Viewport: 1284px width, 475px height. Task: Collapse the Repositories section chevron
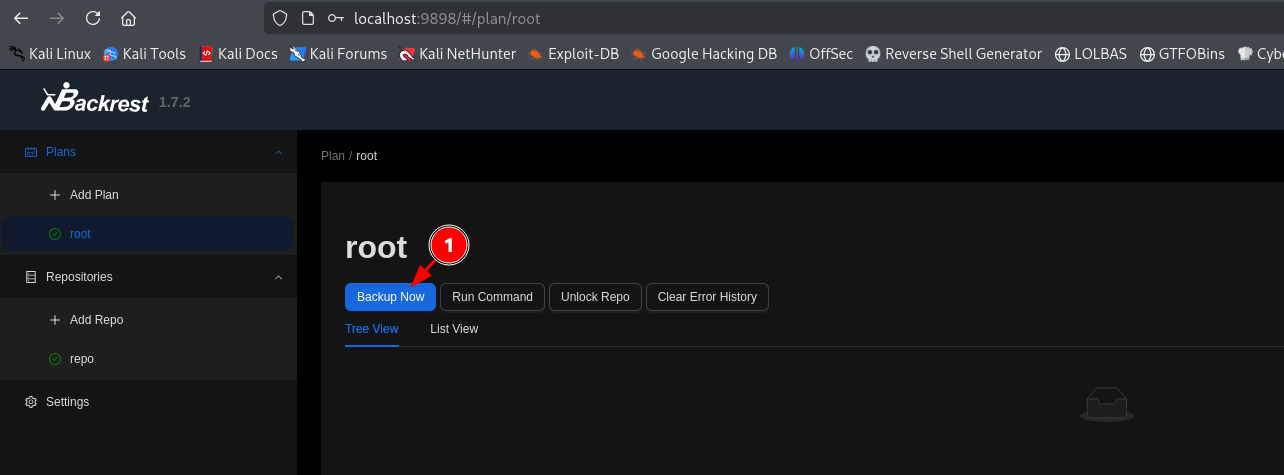[x=278, y=277]
